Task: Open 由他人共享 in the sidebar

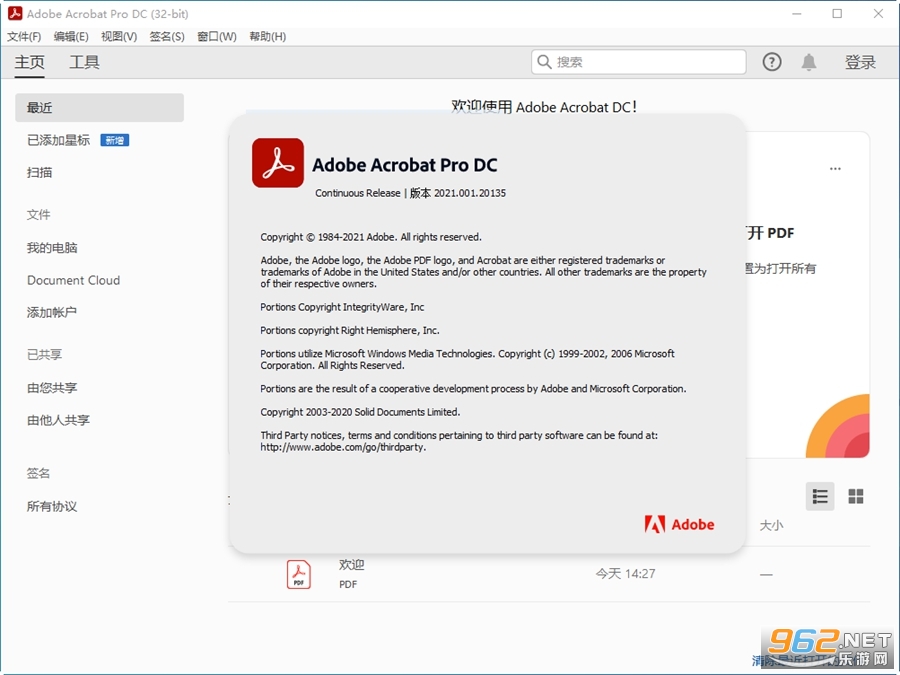Action: click(x=59, y=420)
